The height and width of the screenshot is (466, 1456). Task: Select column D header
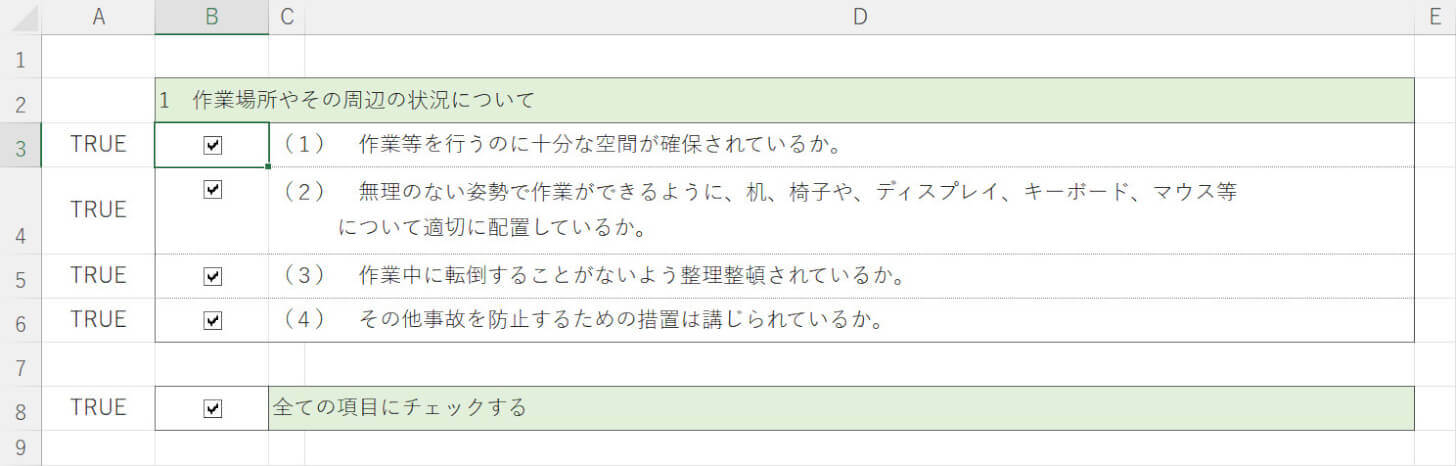[859, 17]
